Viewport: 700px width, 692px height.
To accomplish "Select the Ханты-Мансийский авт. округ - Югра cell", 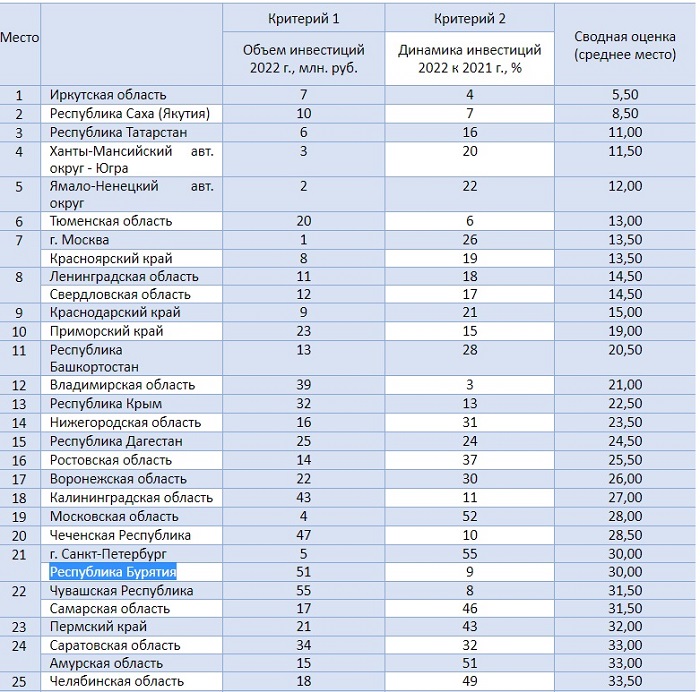I will (x=131, y=159).
